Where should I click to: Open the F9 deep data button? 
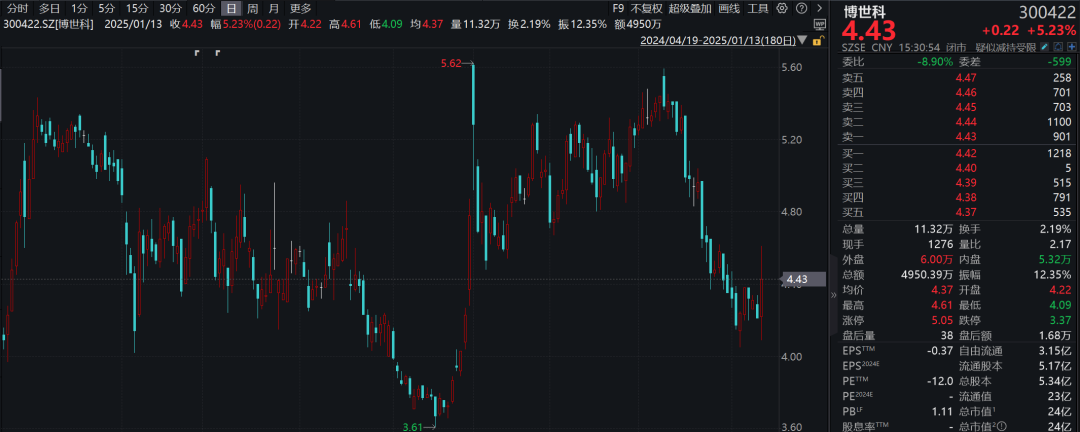618,8
